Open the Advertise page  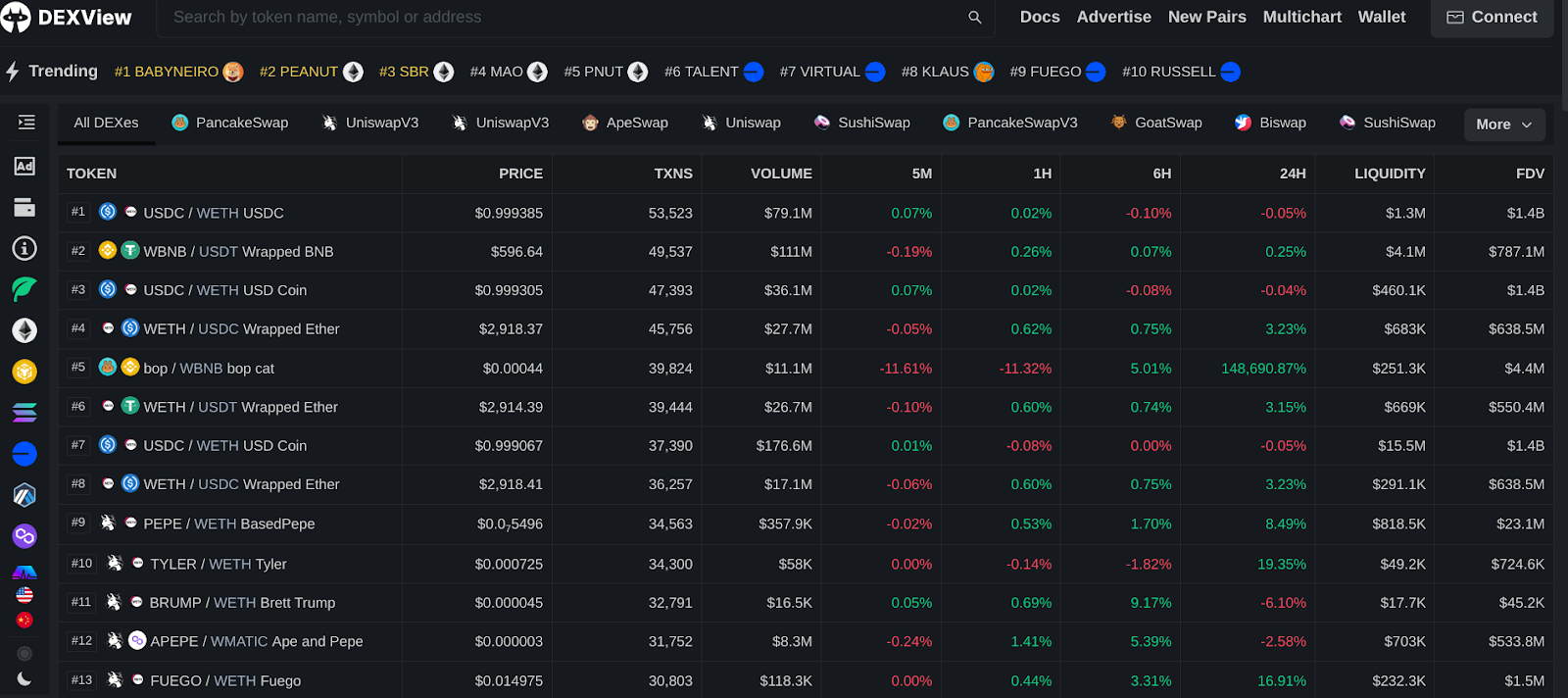point(1114,17)
